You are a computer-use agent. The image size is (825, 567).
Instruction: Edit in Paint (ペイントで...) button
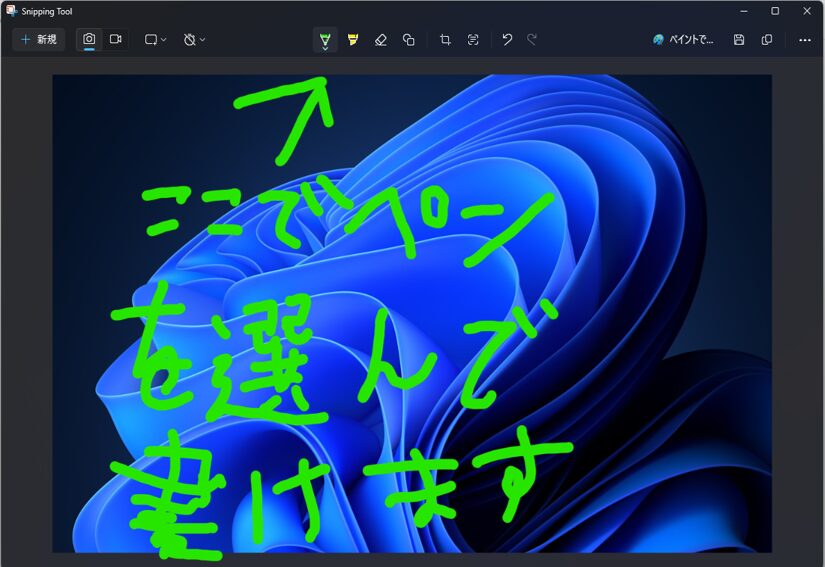683,39
